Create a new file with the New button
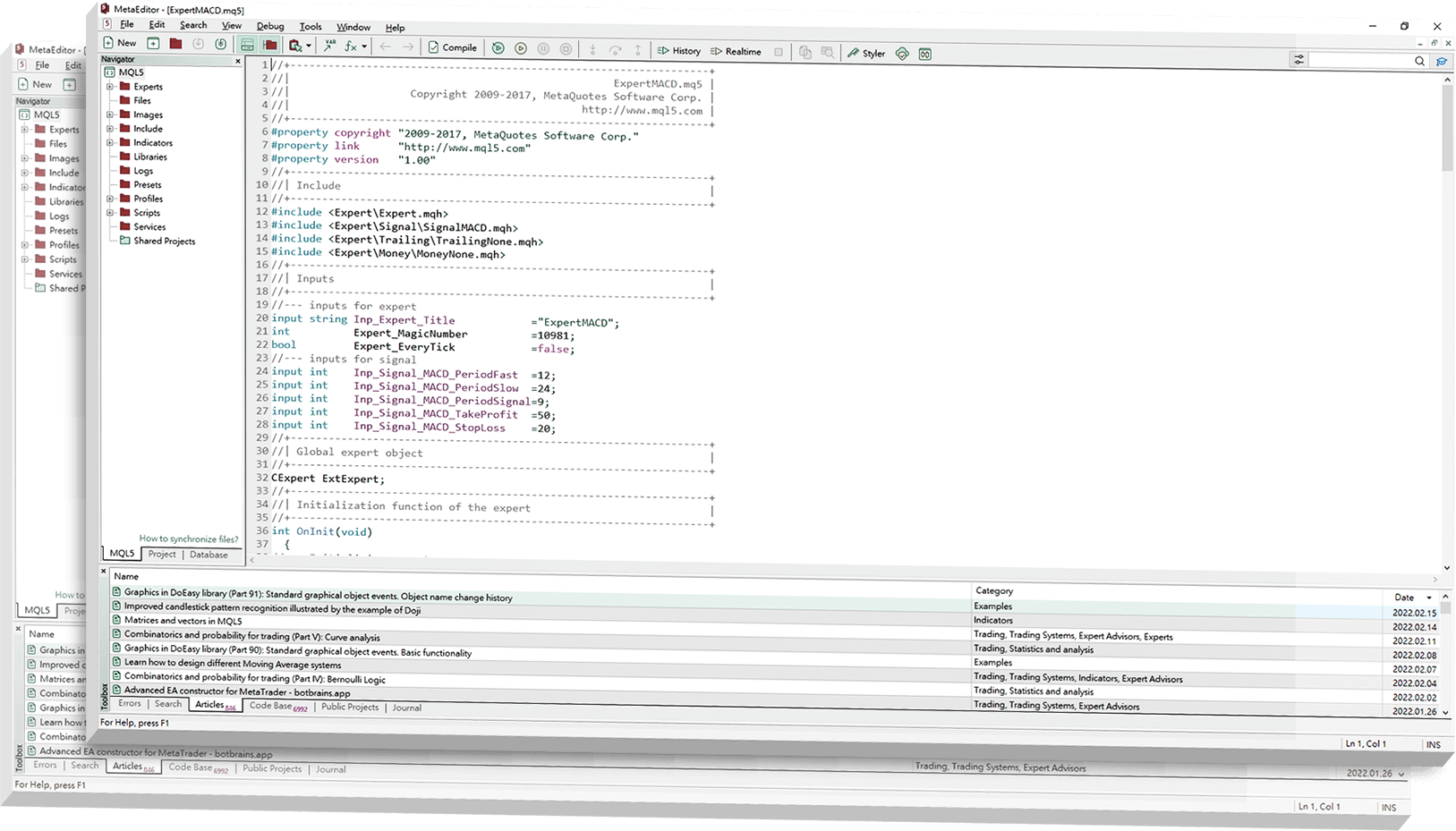 click(120, 43)
